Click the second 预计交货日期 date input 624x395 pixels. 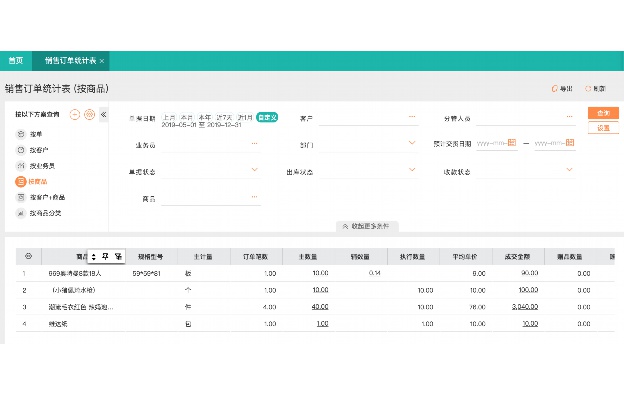555,143
